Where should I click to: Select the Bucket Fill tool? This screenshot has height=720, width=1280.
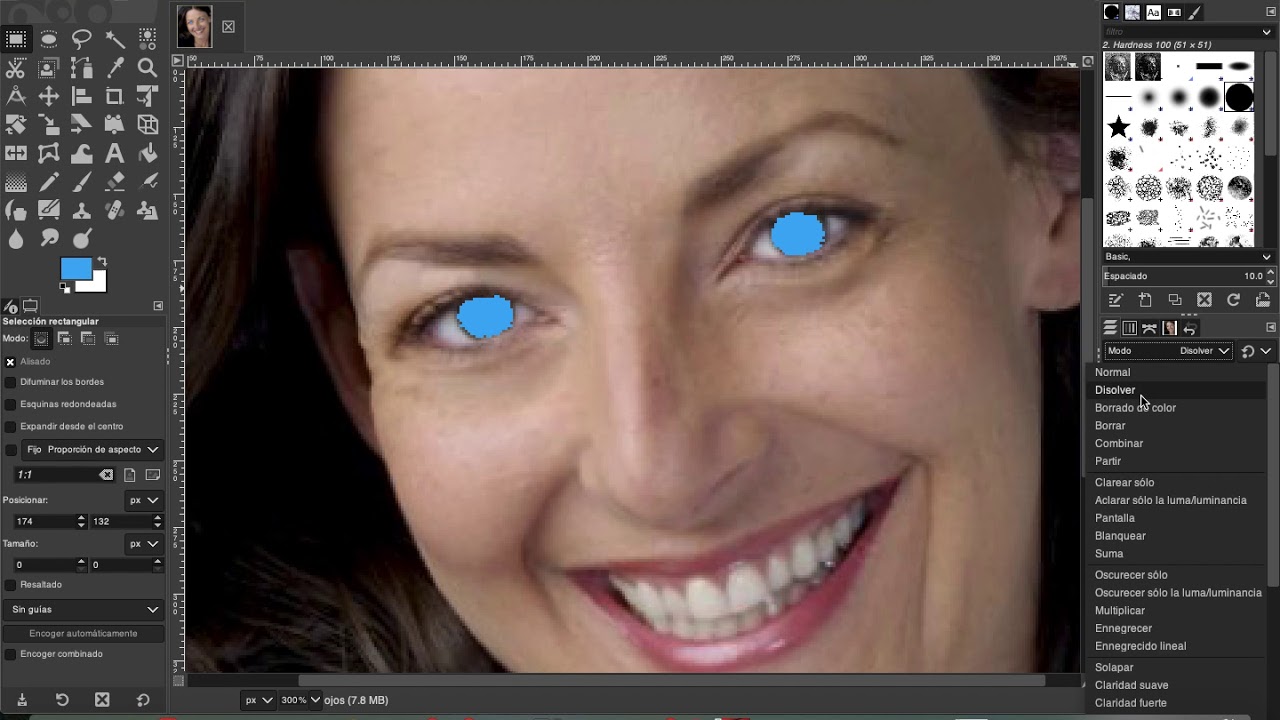click(148, 153)
